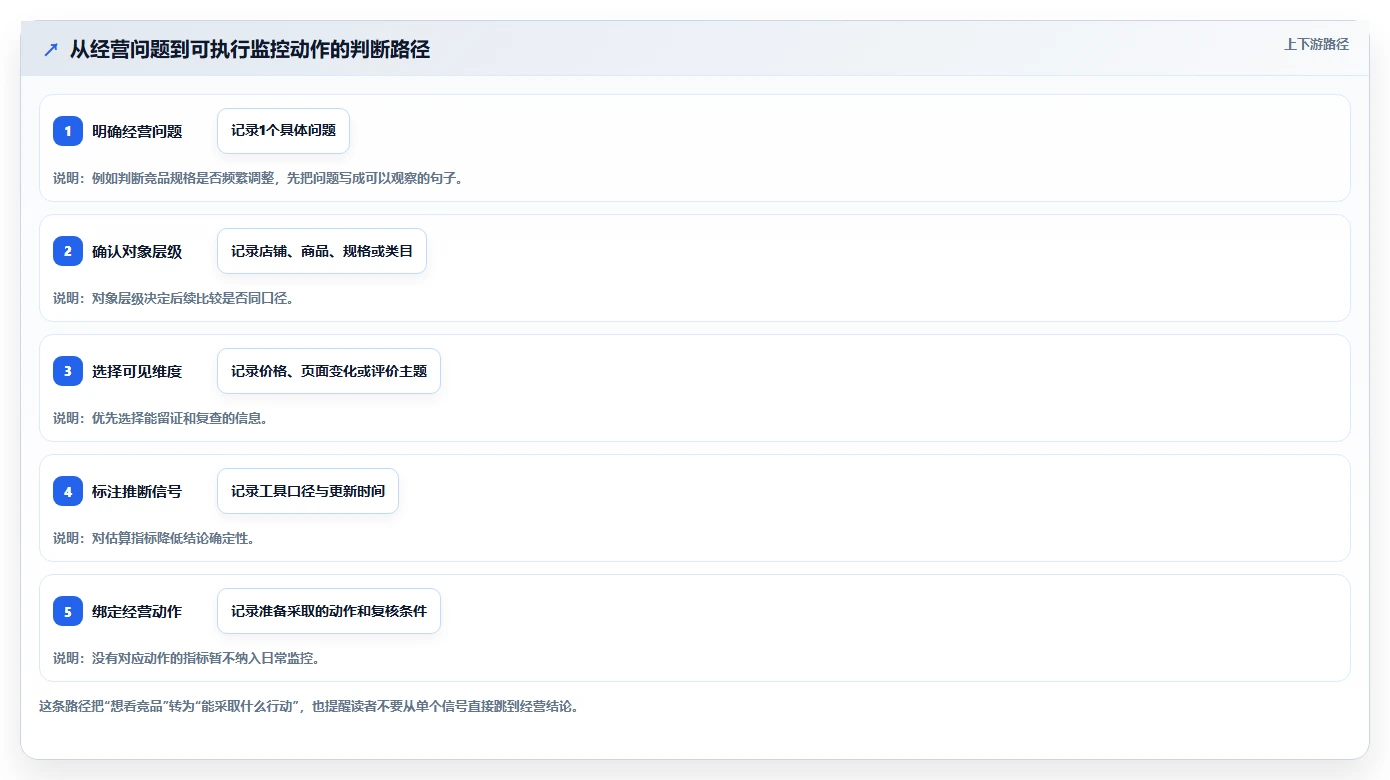Click the note 对象层级决定后续比较是否同口径
This screenshot has height=780, width=1390.
173,298
